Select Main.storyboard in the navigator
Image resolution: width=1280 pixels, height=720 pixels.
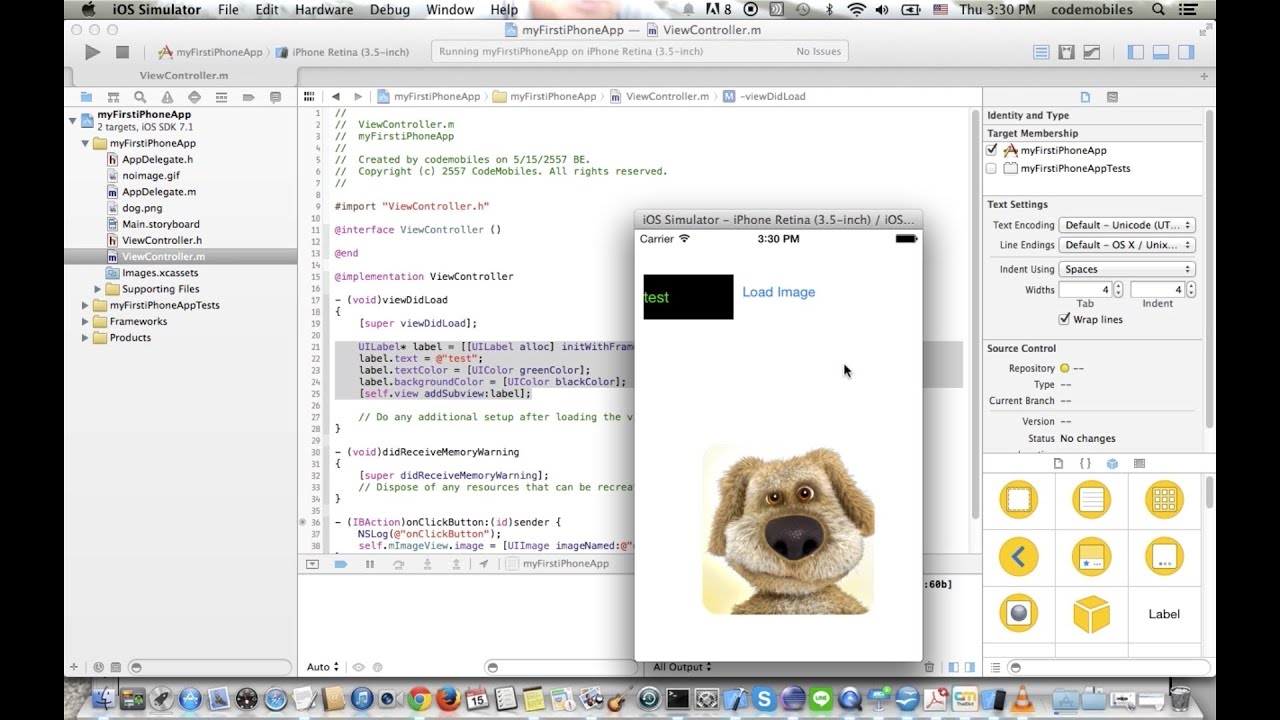coord(160,224)
